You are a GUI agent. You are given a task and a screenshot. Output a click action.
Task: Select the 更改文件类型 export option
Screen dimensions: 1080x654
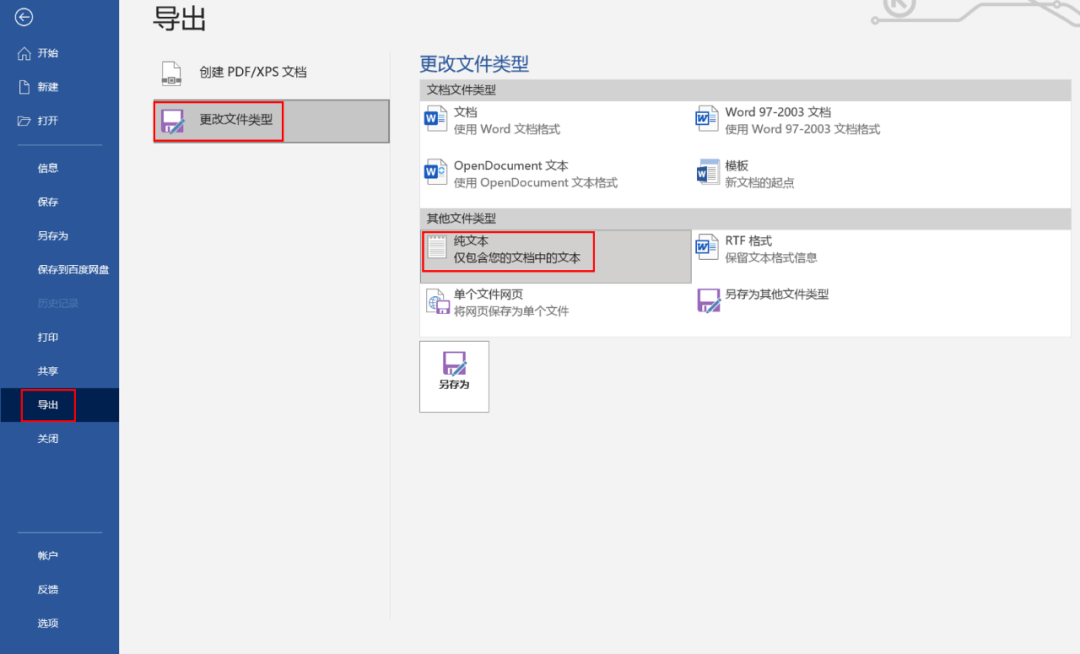click(x=271, y=121)
